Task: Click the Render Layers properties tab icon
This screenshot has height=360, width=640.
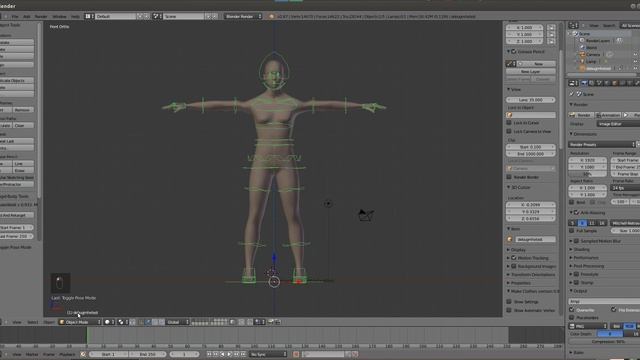Action: tap(591, 83)
